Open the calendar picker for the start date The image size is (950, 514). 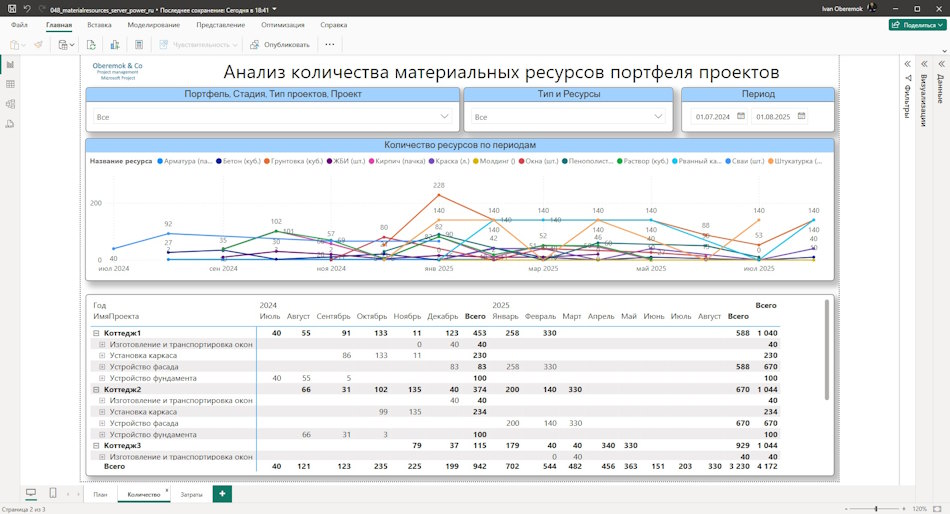(741, 116)
